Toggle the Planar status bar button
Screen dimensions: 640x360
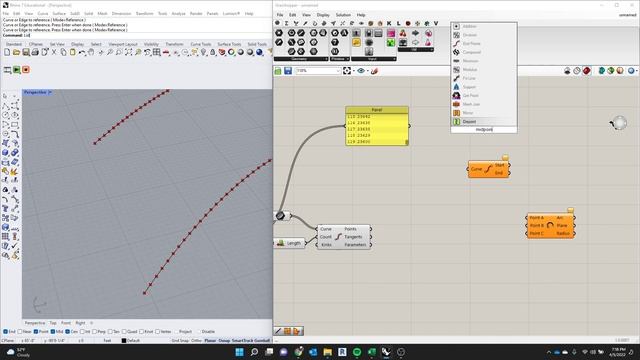(210, 340)
